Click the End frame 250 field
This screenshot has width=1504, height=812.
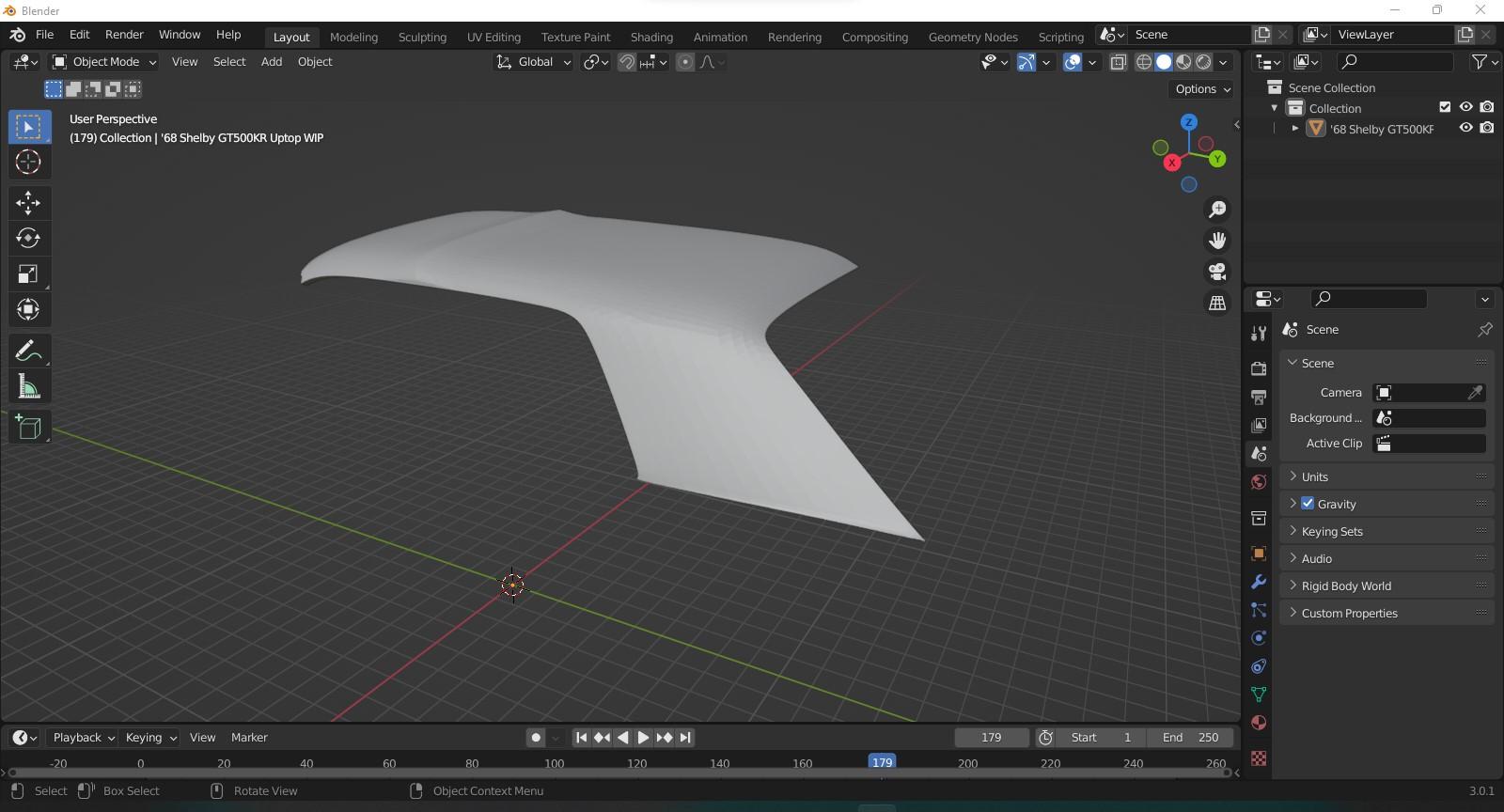(x=1190, y=738)
